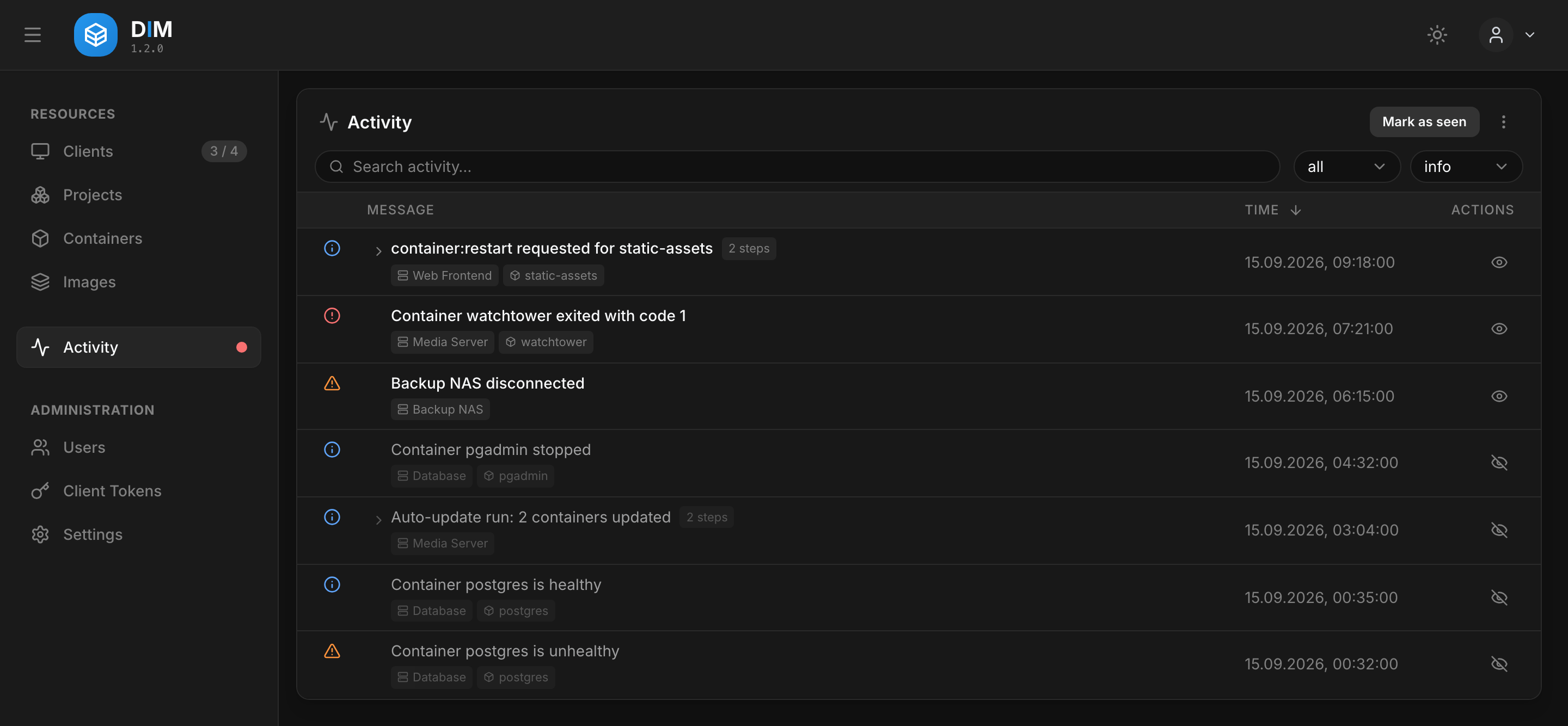This screenshot has width=1568, height=726.
Task: Open the hamburger sidebar menu
Action: [x=33, y=35]
